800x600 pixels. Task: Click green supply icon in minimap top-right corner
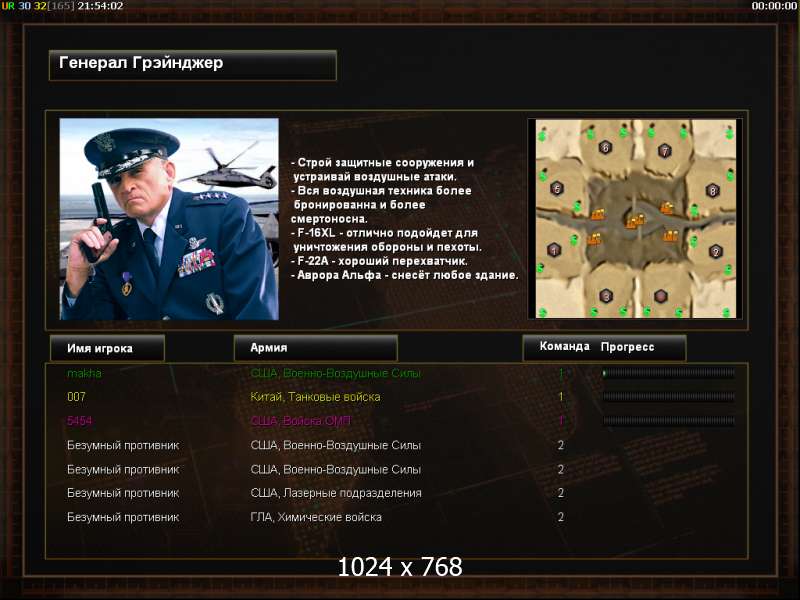(x=729, y=133)
